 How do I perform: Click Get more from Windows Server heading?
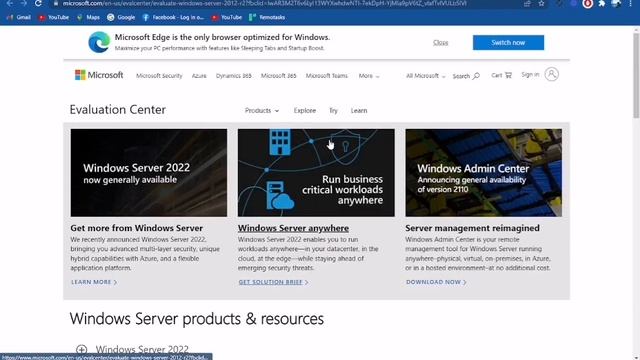[136, 228]
